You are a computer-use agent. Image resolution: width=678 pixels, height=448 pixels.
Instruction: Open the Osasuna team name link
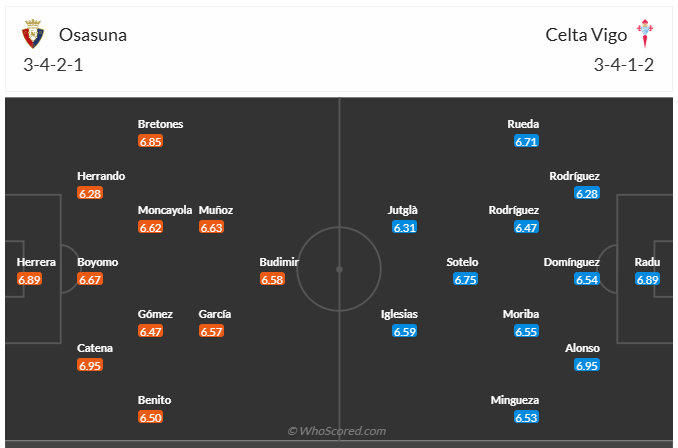(x=93, y=35)
